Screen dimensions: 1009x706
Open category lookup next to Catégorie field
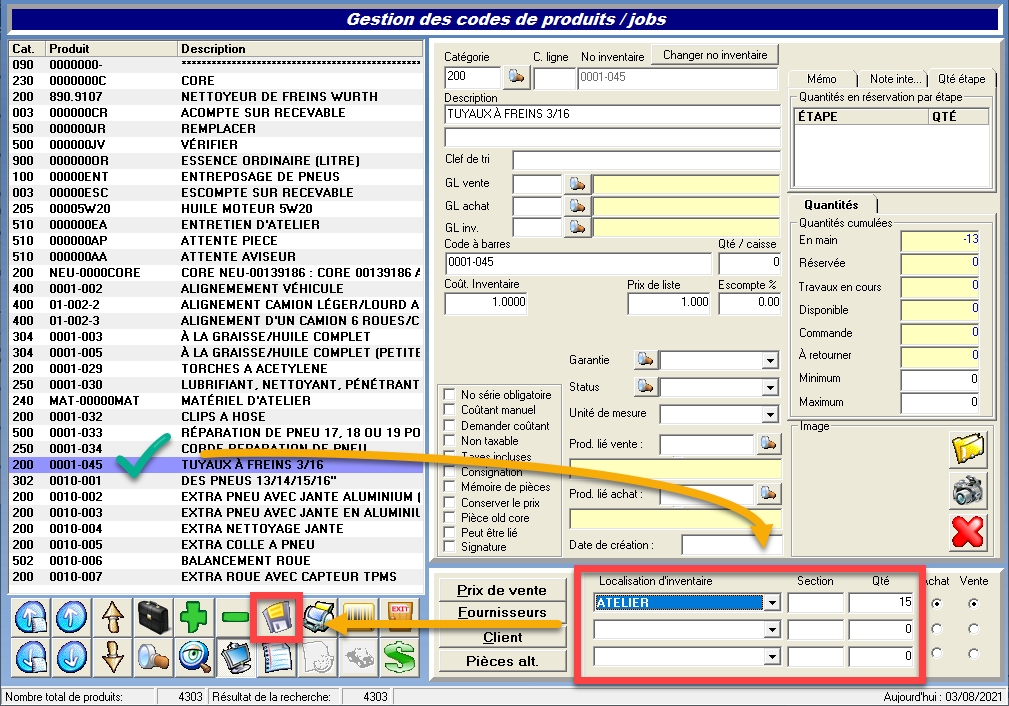click(516, 77)
